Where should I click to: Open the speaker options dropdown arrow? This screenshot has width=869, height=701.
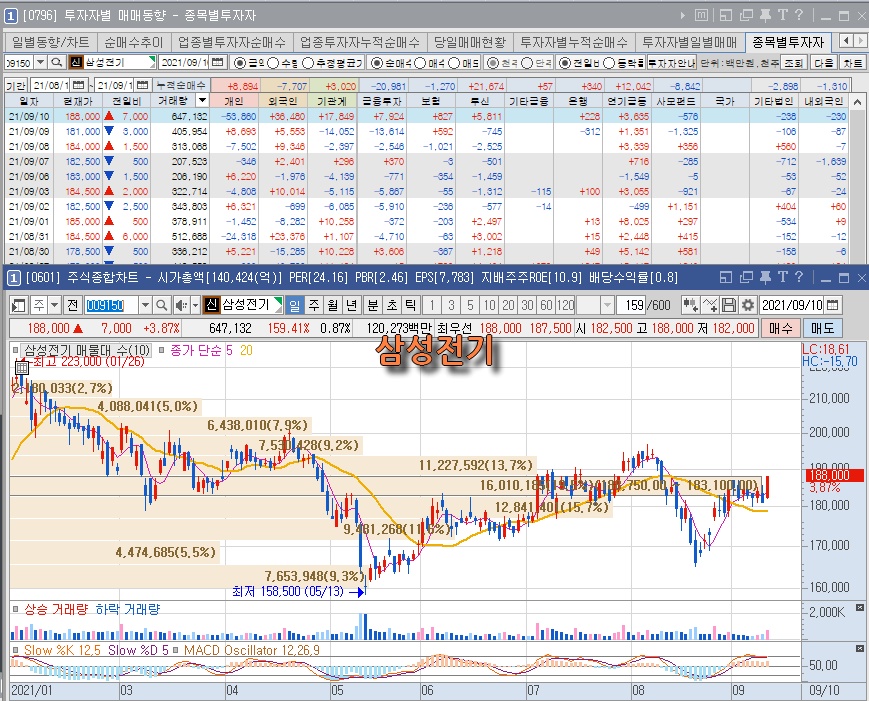click(x=195, y=305)
